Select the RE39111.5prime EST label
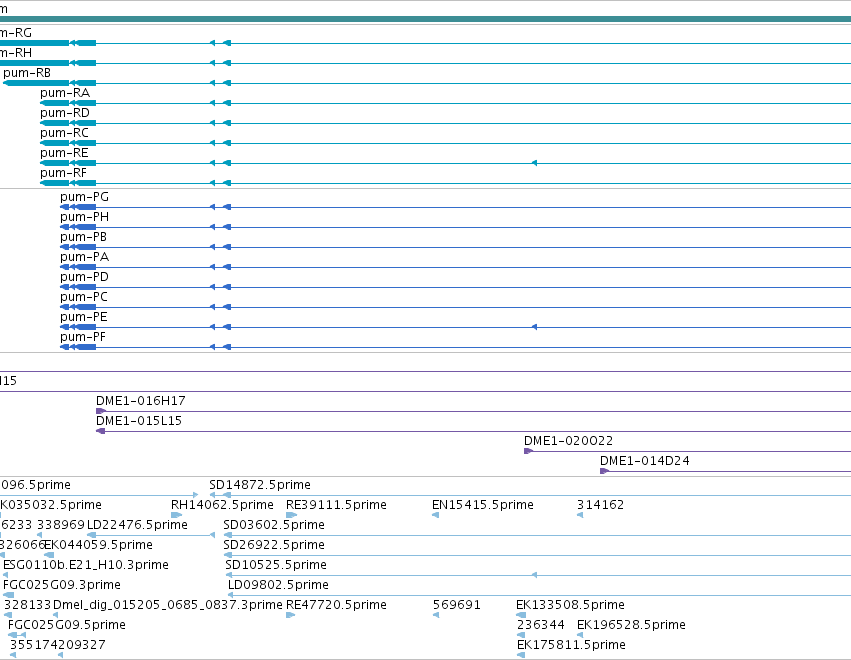The image size is (851, 660). 336,505
